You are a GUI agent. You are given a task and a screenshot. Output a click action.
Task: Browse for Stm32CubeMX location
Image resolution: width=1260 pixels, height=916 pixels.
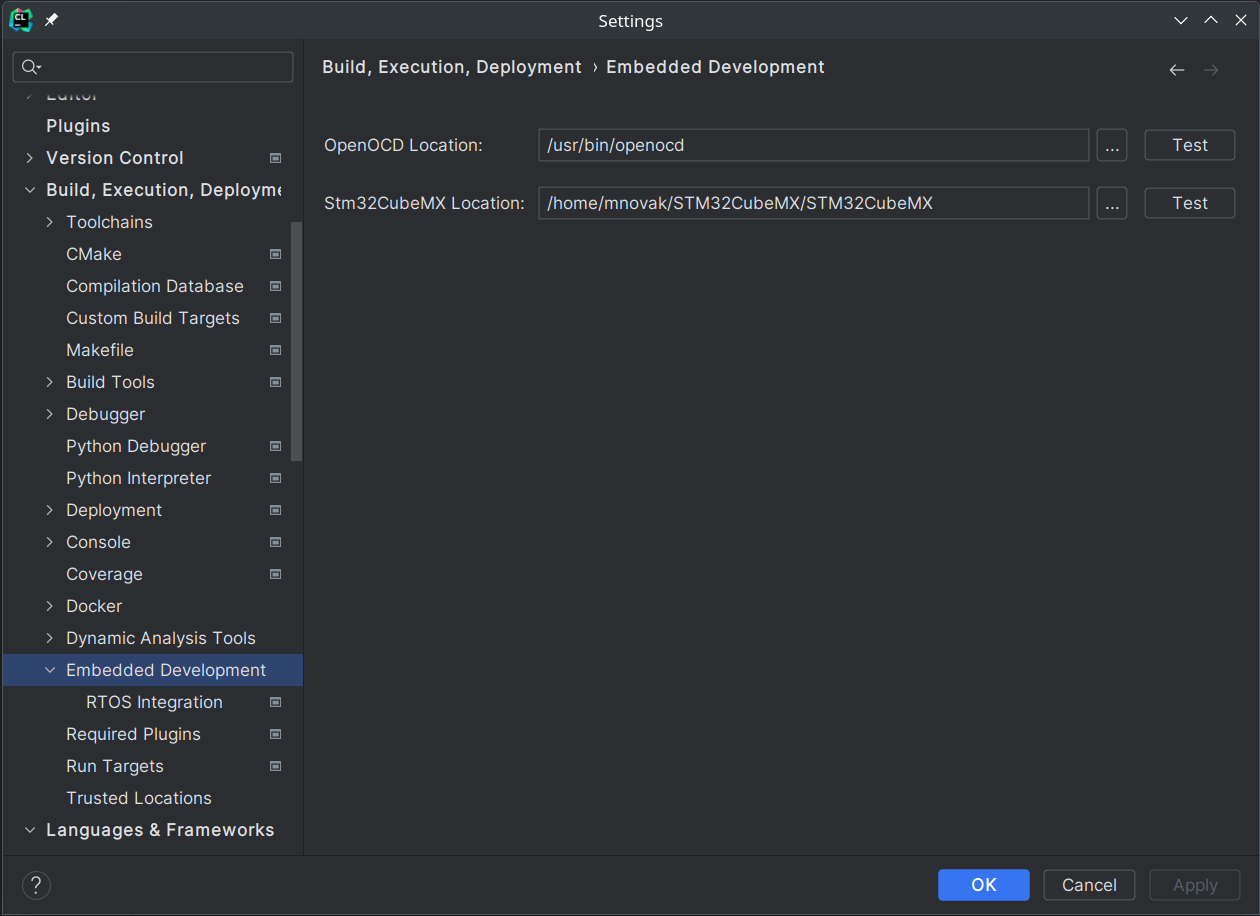[1111, 203]
